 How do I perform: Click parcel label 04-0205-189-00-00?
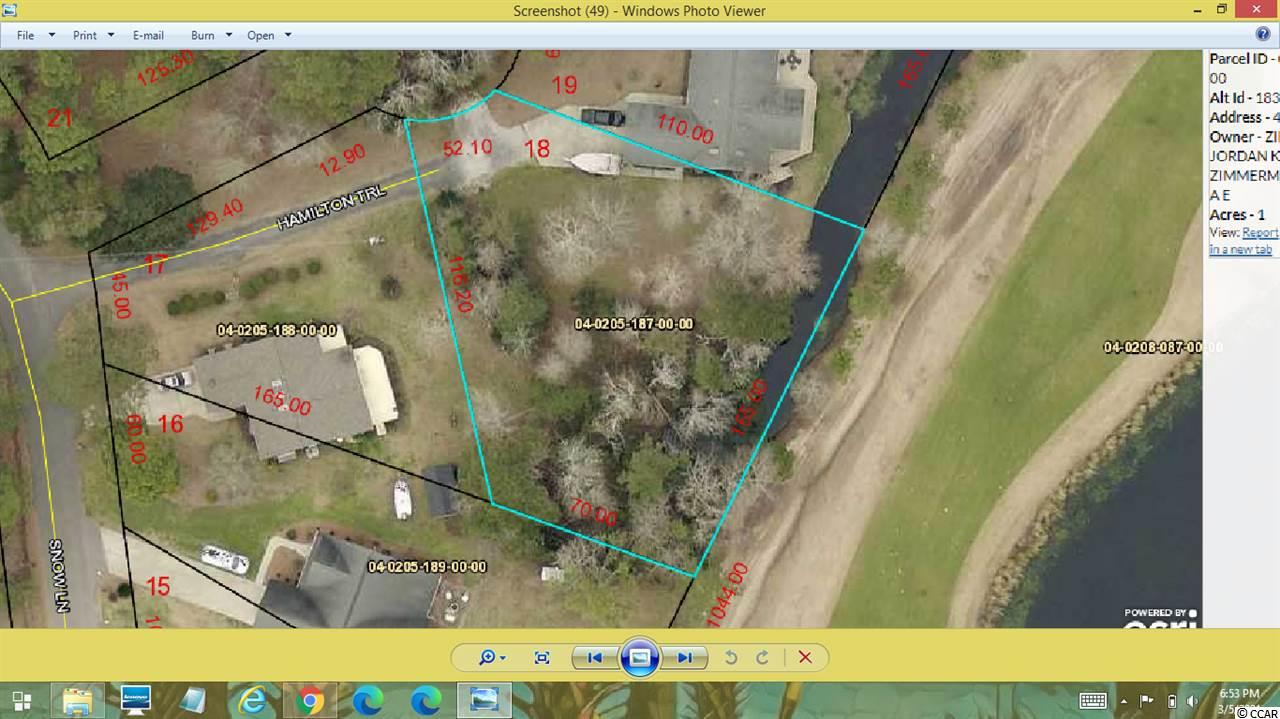[x=427, y=567]
